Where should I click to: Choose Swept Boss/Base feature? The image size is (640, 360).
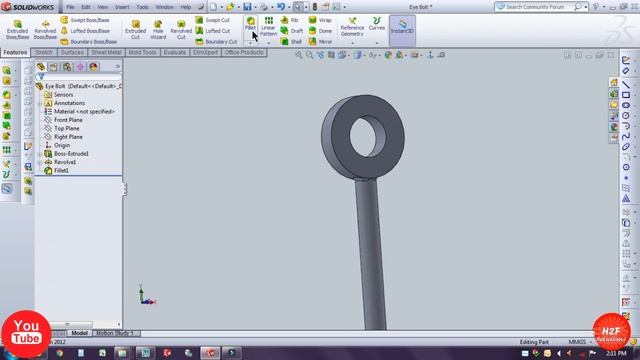(x=85, y=20)
